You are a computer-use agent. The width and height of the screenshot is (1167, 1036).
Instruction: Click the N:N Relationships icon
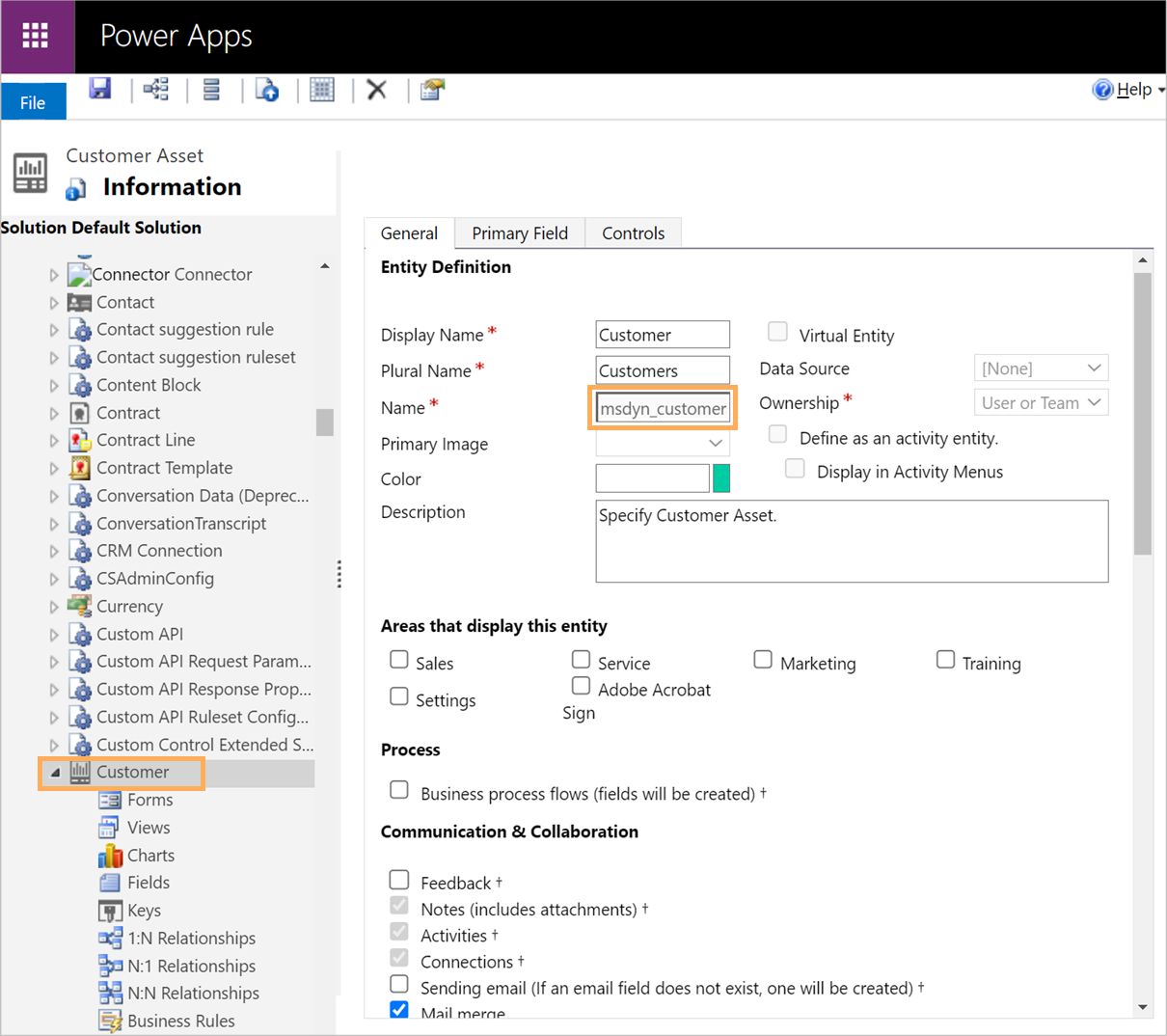110,993
